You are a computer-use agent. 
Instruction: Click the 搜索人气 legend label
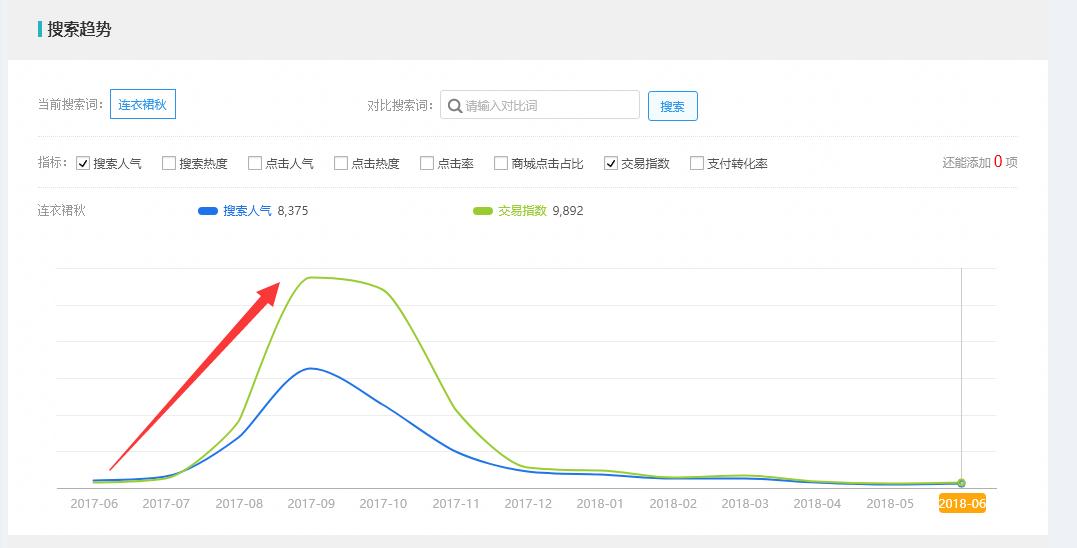pyautogui.click(x=247, y=211)
